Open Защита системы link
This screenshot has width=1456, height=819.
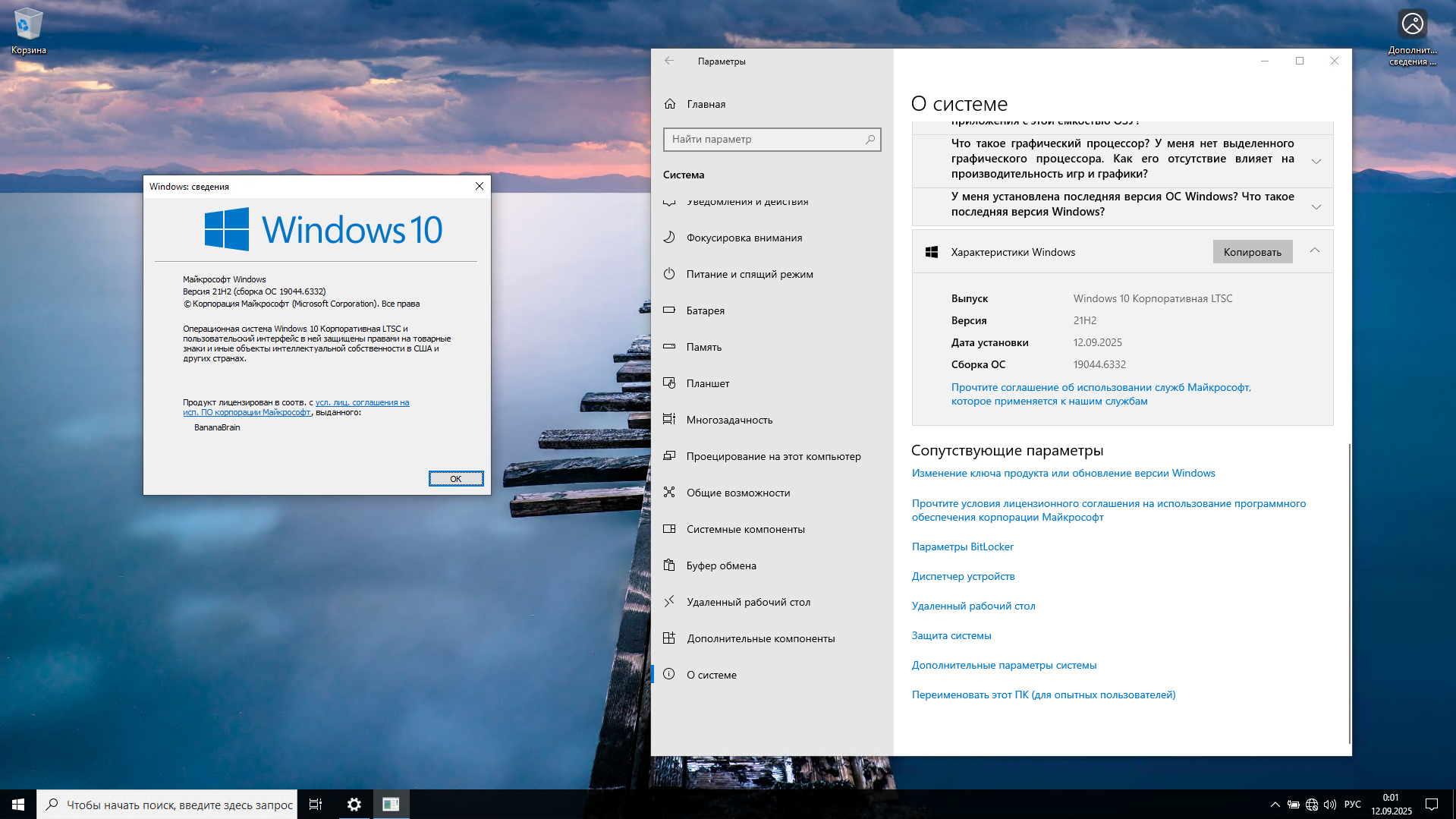(x=951, y=635)
